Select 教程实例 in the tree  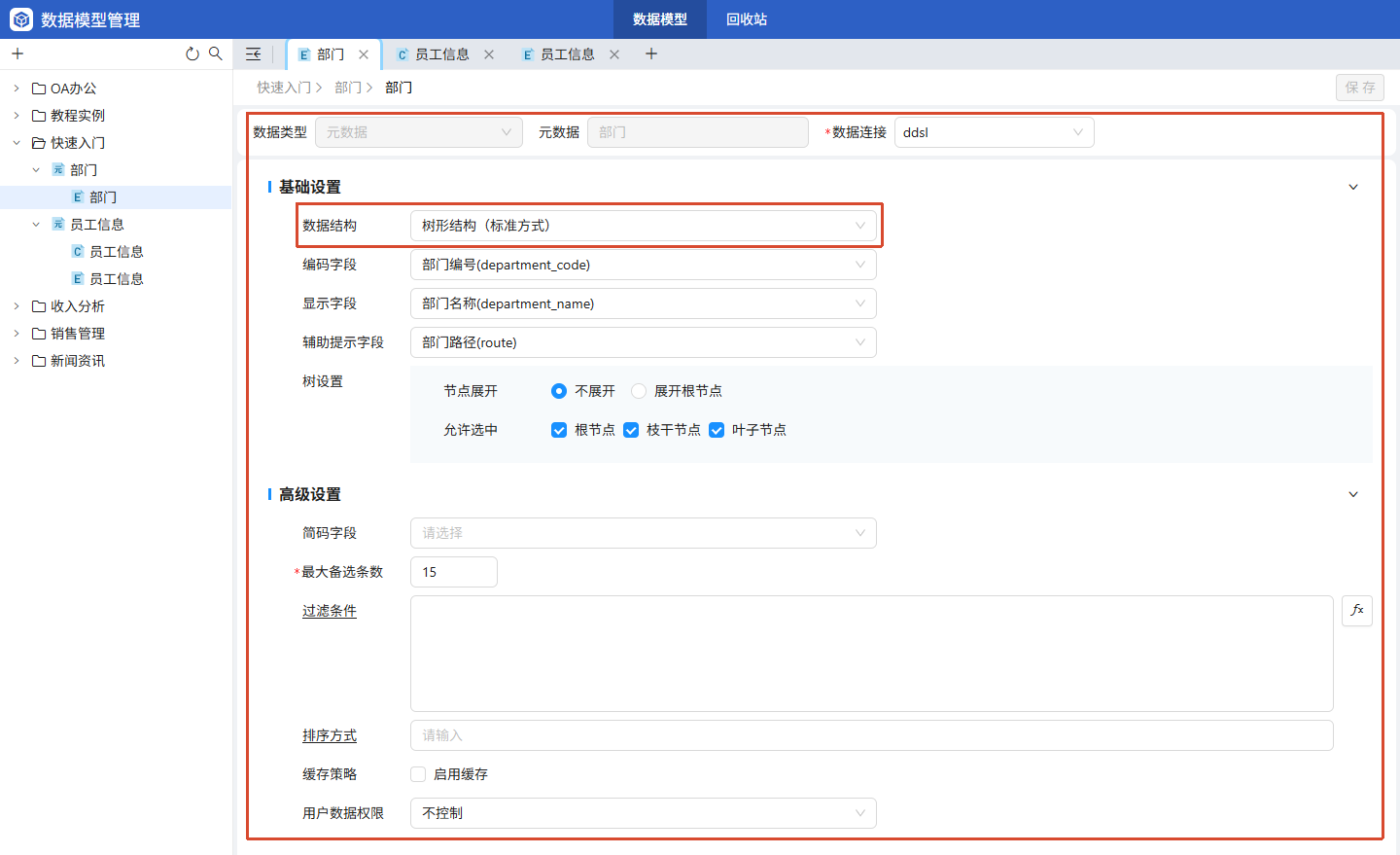[78, 116]
